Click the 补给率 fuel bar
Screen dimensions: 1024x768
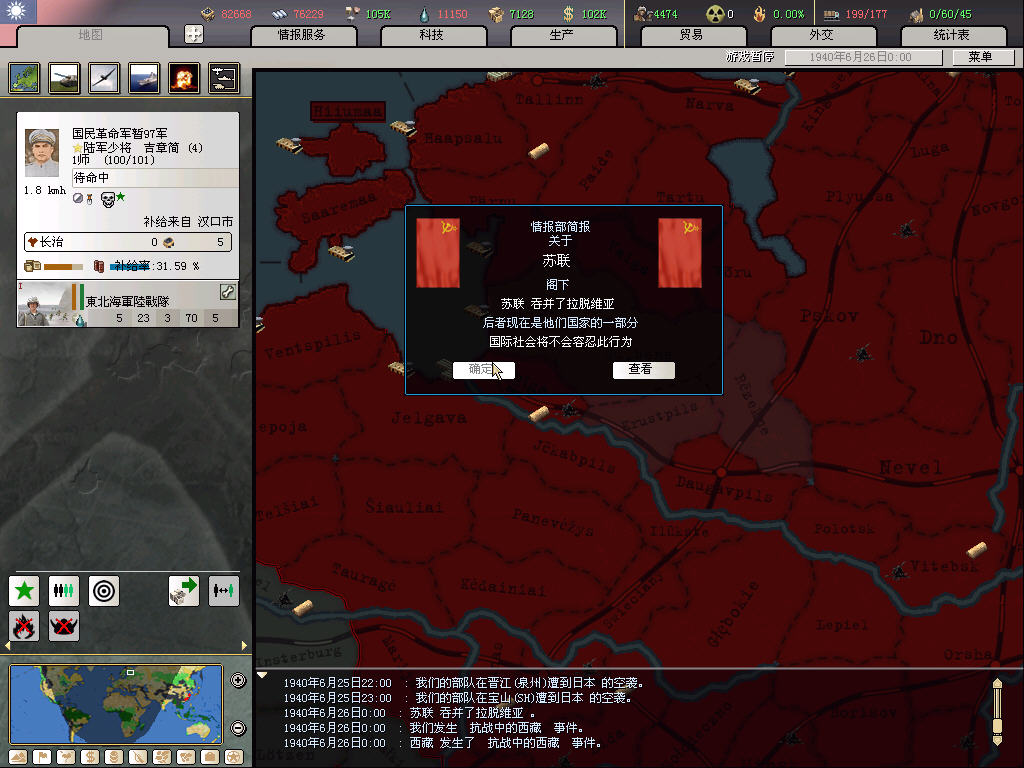[x=131, y=266]
